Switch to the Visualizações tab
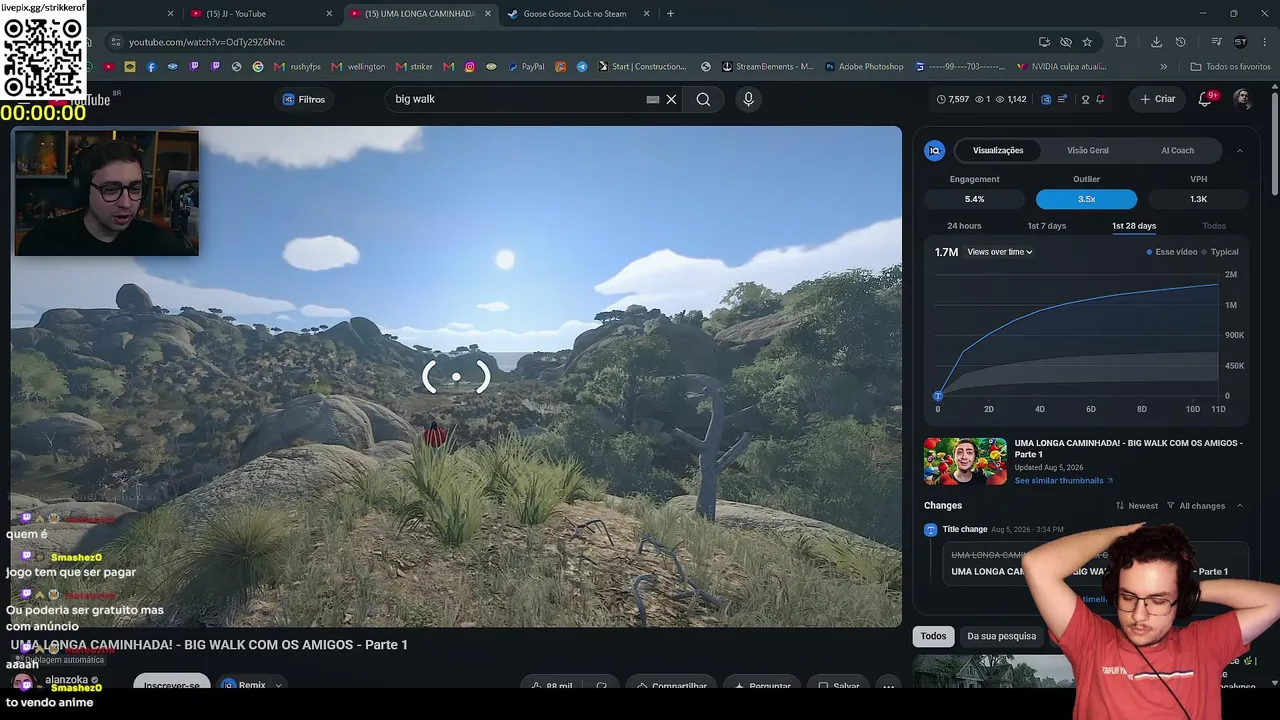 [x=998, y=150]
